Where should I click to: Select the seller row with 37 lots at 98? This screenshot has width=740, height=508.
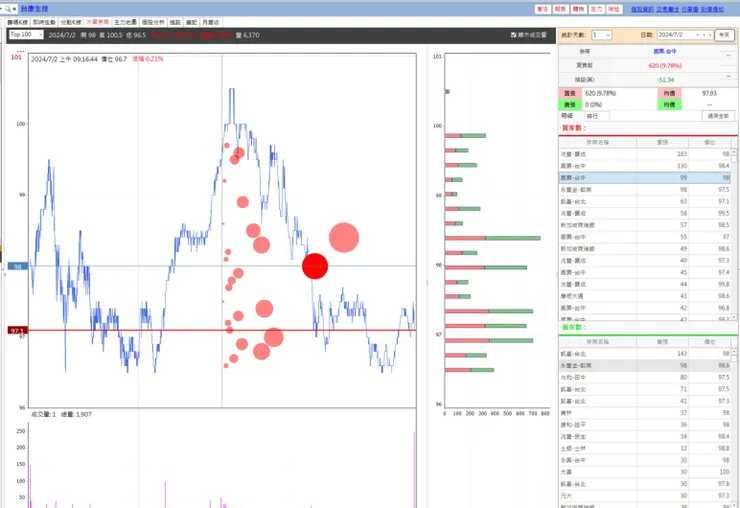645,413
